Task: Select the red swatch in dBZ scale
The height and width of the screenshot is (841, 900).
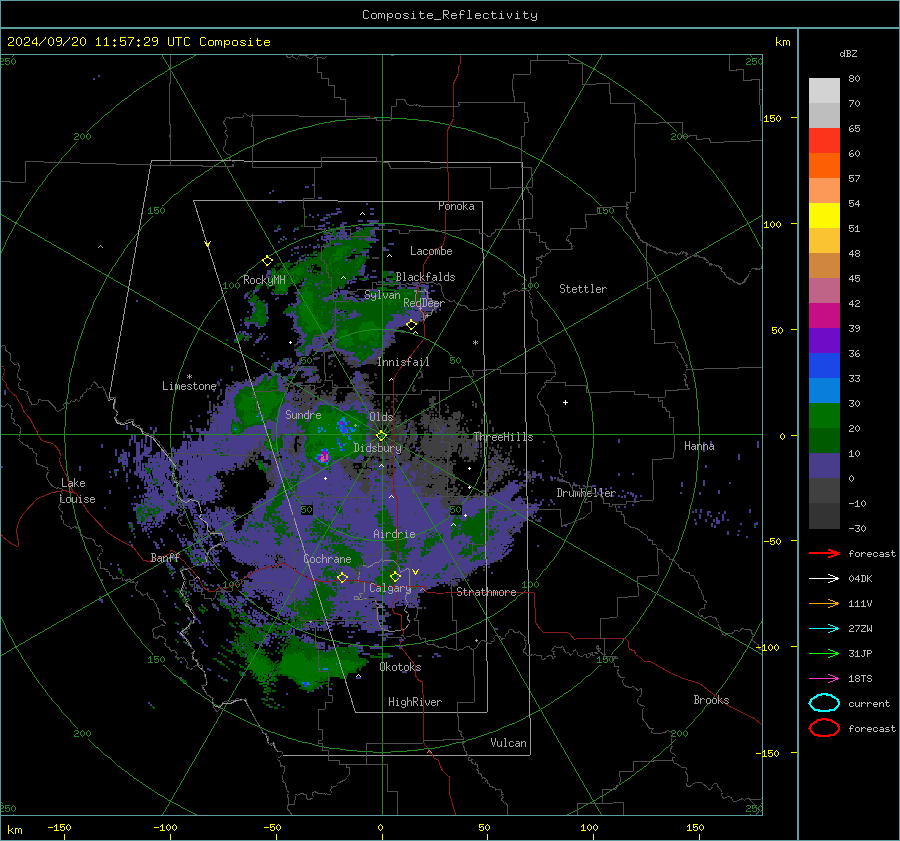Action: [824, 140]
